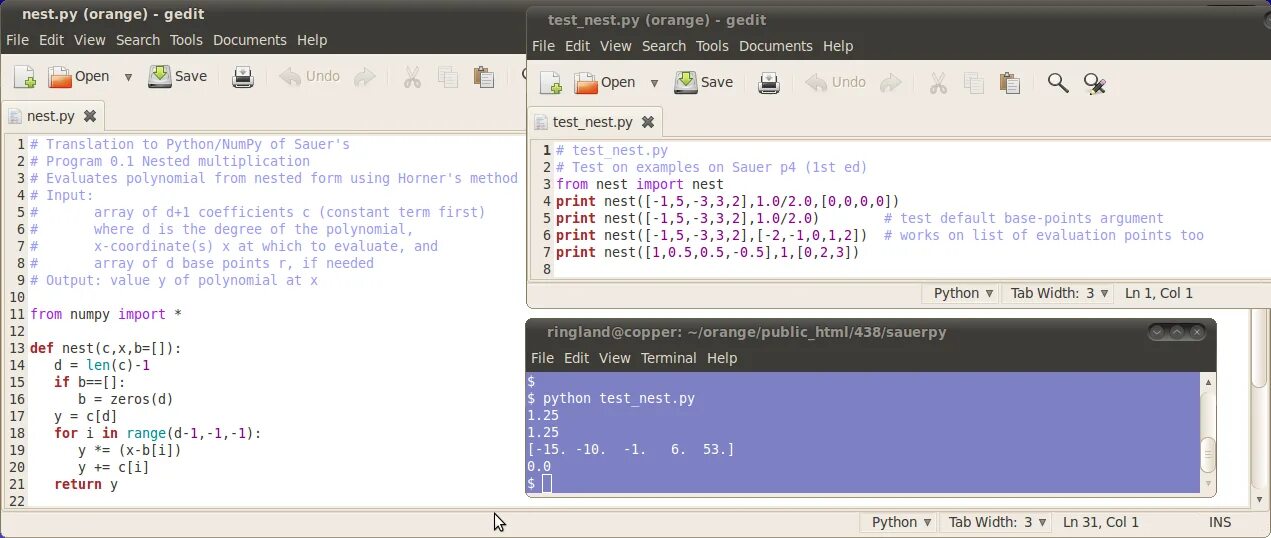1271x538 pixels.
Task: Click Redo icon in test_nest.py window
Action: pyautogui.click(x=890, y=83)
